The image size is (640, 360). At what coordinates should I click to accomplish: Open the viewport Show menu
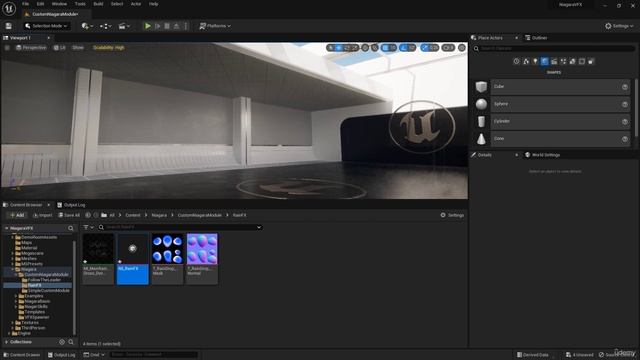coord(78,48)
